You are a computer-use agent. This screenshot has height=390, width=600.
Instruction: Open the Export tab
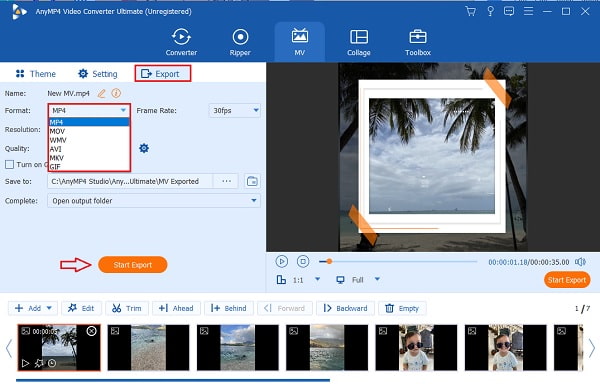pos(163,73)
